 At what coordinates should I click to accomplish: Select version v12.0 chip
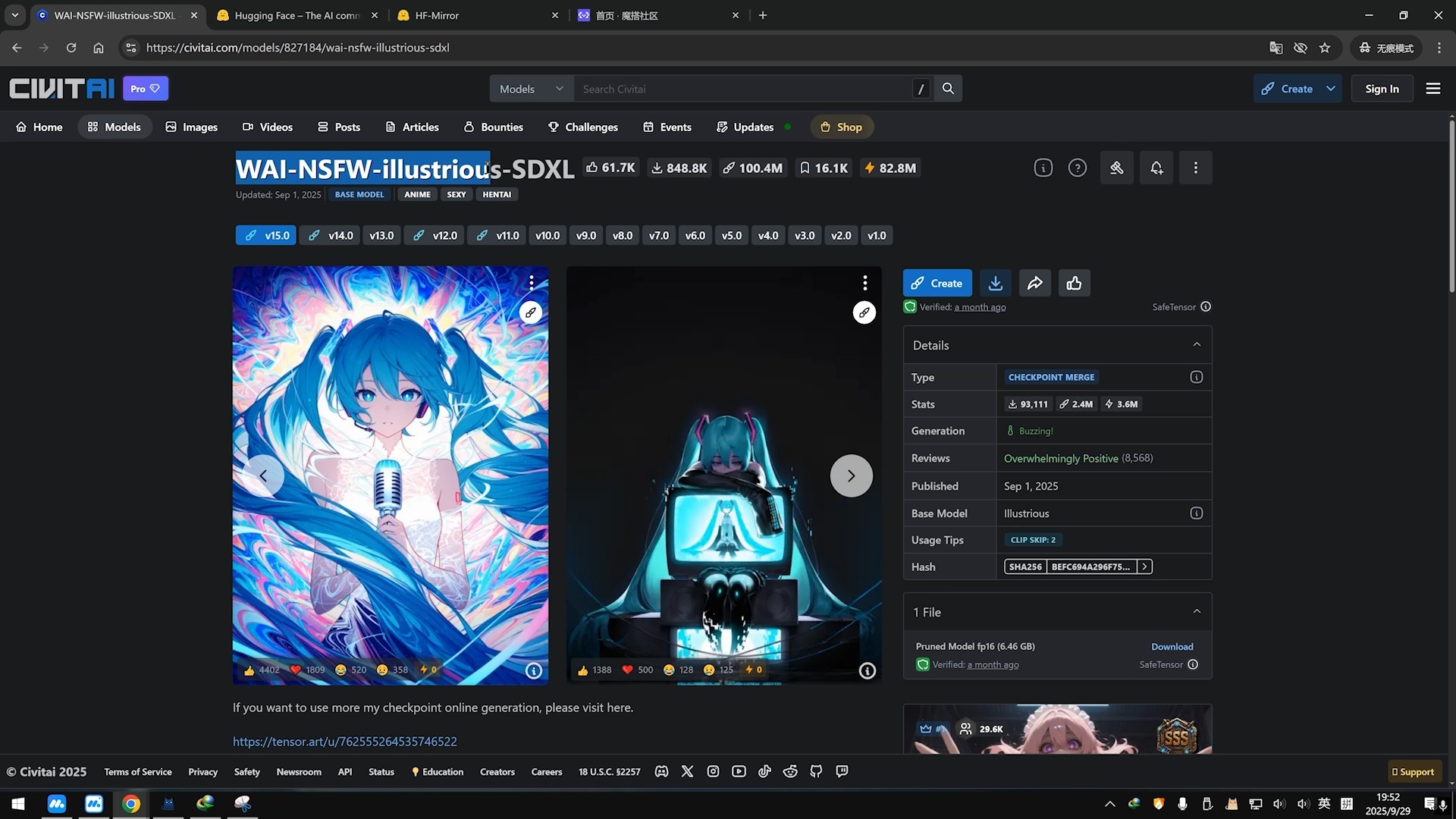[435, 236]
